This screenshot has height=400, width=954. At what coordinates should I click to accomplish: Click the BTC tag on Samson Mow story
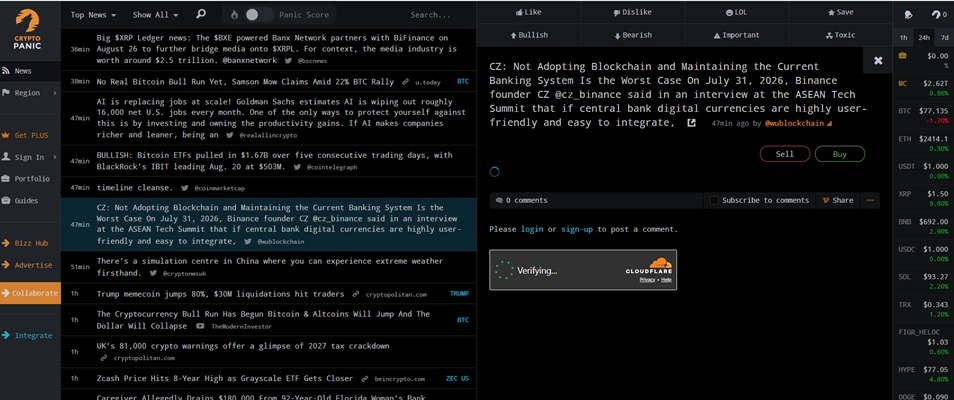coord(462,82)
